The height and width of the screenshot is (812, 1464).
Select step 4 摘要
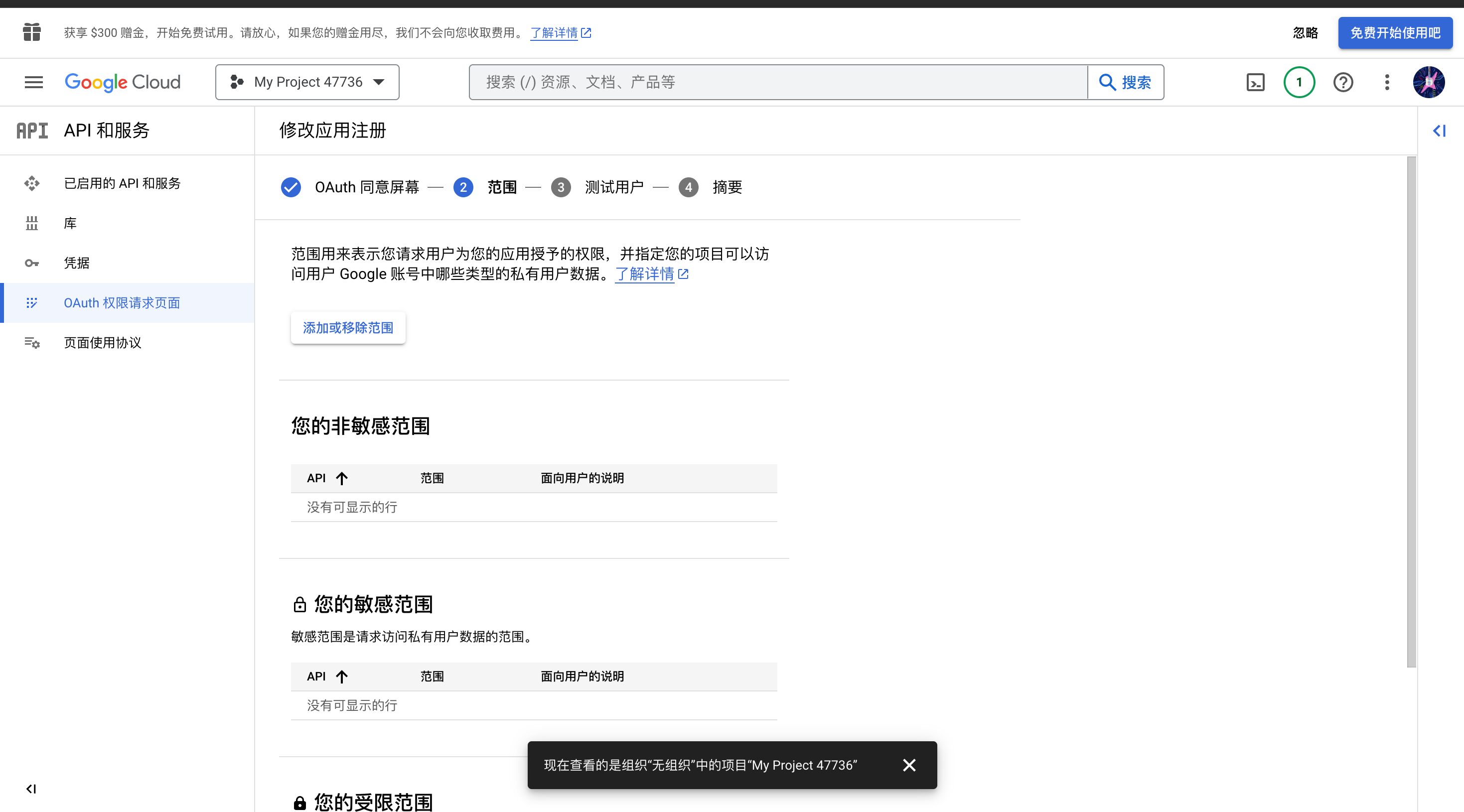tap(711, 187)
